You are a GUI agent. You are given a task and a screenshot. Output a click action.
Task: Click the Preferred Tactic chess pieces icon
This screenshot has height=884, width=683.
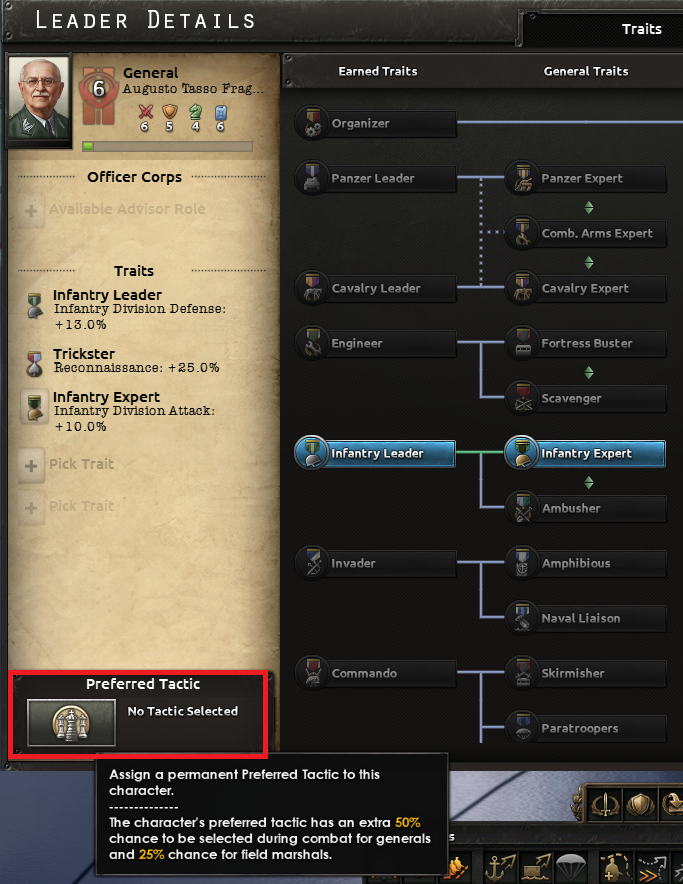coord(71,722)
